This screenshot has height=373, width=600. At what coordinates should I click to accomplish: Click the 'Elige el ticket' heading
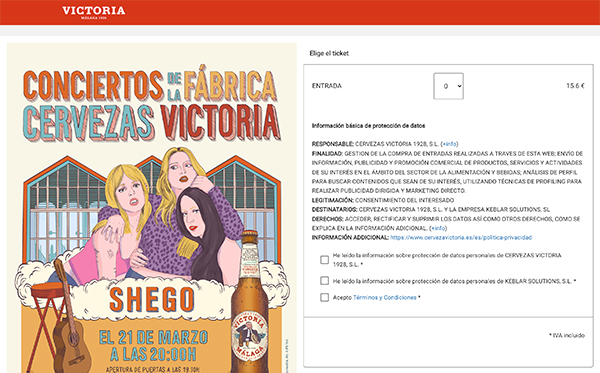[329, 53]
